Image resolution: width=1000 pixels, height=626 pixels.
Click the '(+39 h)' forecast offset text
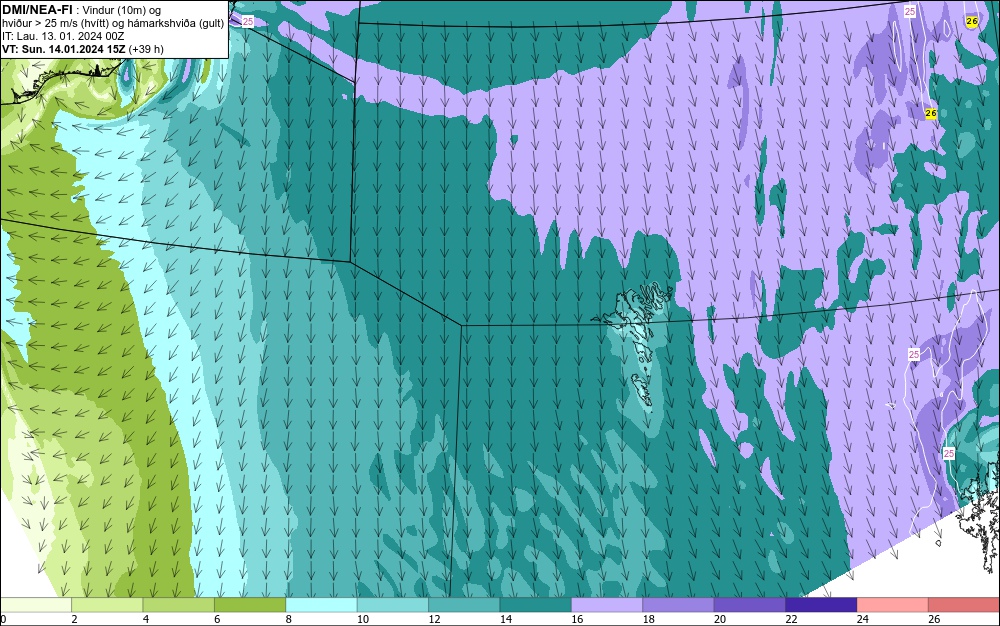tap(146, 48)
